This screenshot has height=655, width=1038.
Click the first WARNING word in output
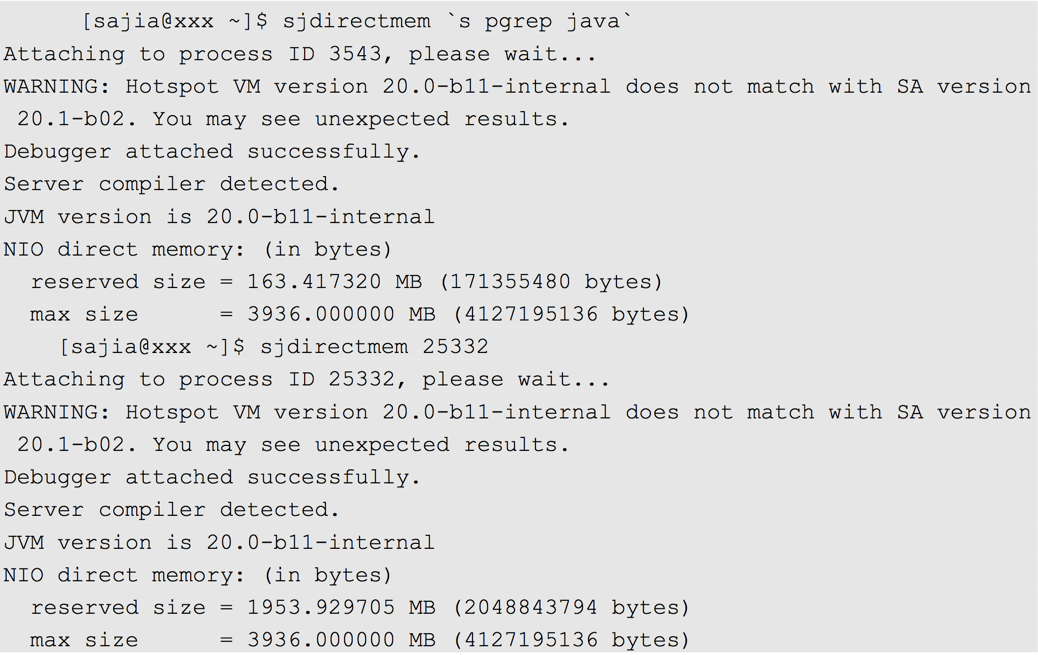pos(57,87)
